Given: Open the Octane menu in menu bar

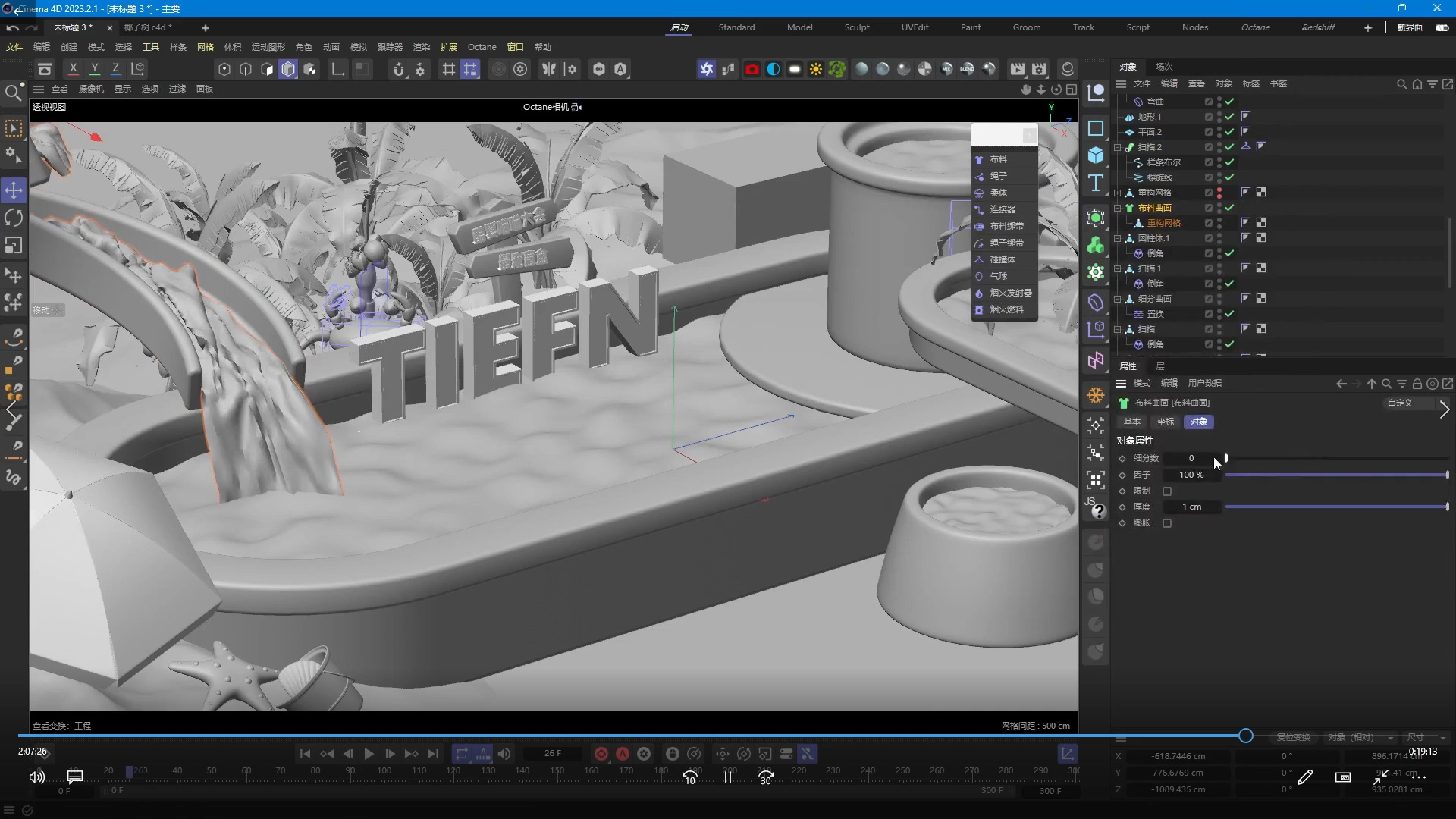Looking at the screenshot, I should point(482,47).
